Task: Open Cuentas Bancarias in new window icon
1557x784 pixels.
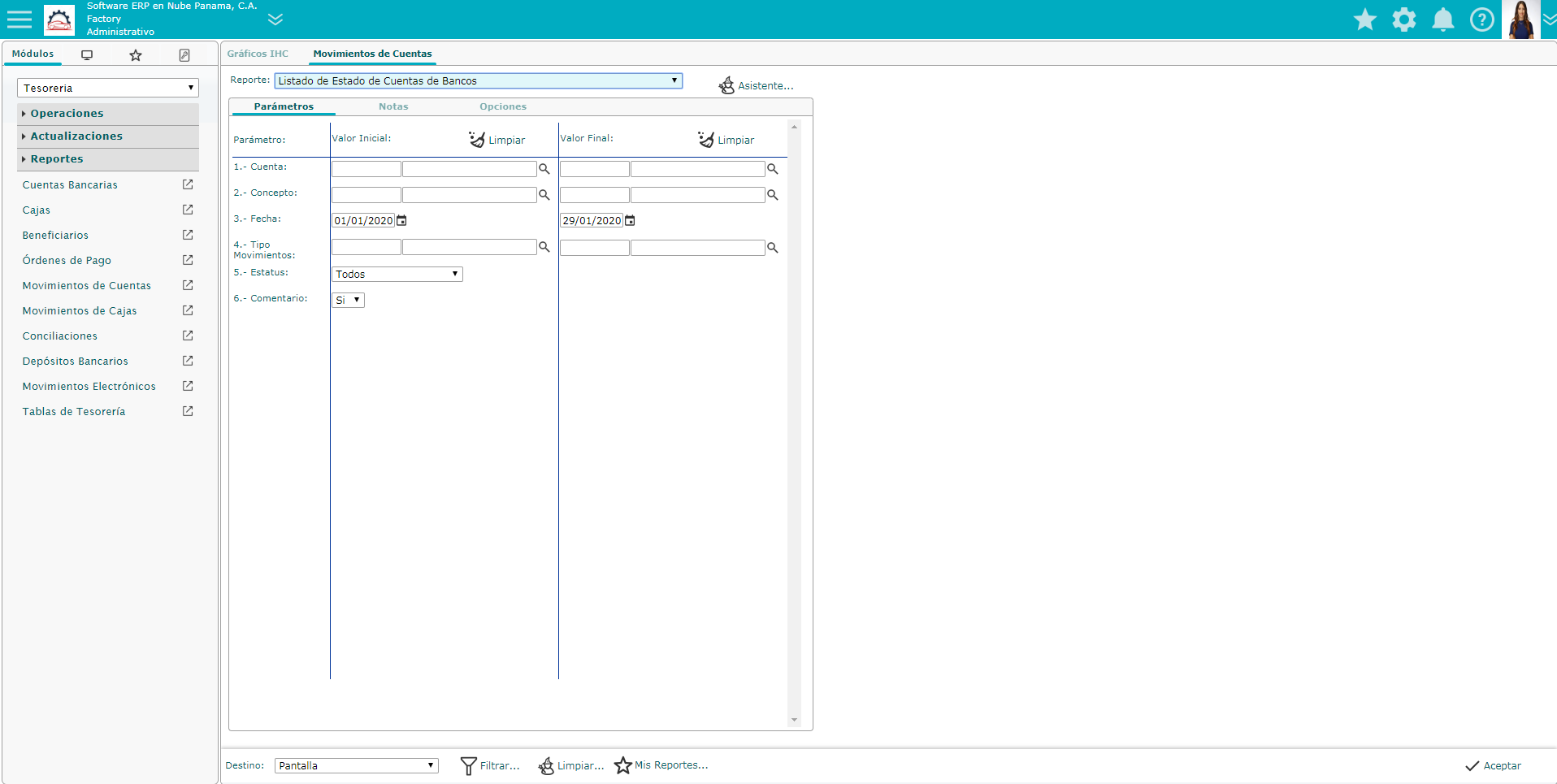Action: pyautogui.click(x=188, y=184)
